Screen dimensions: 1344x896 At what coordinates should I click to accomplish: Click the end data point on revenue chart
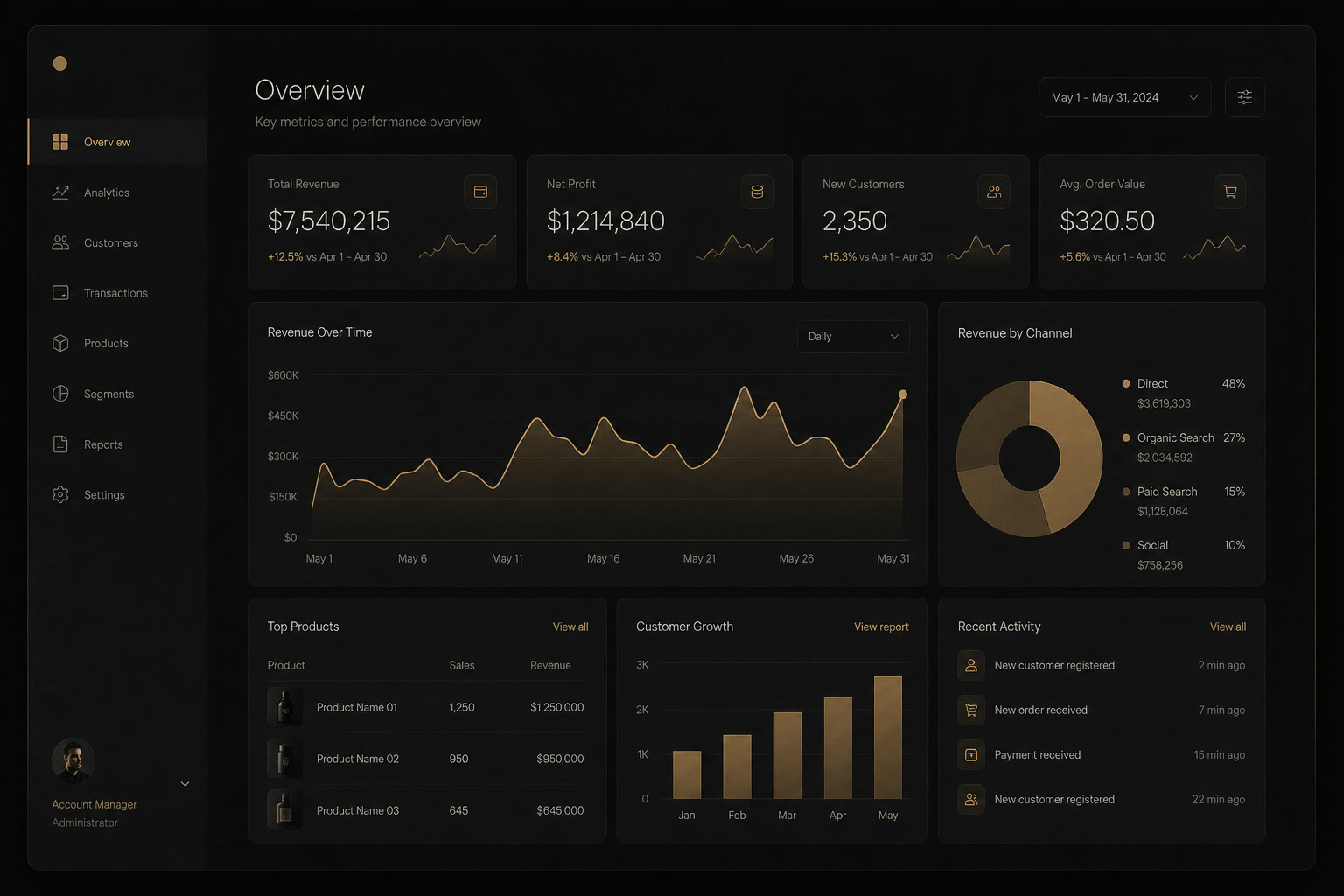pyautogui.click(x=903, y=395)
